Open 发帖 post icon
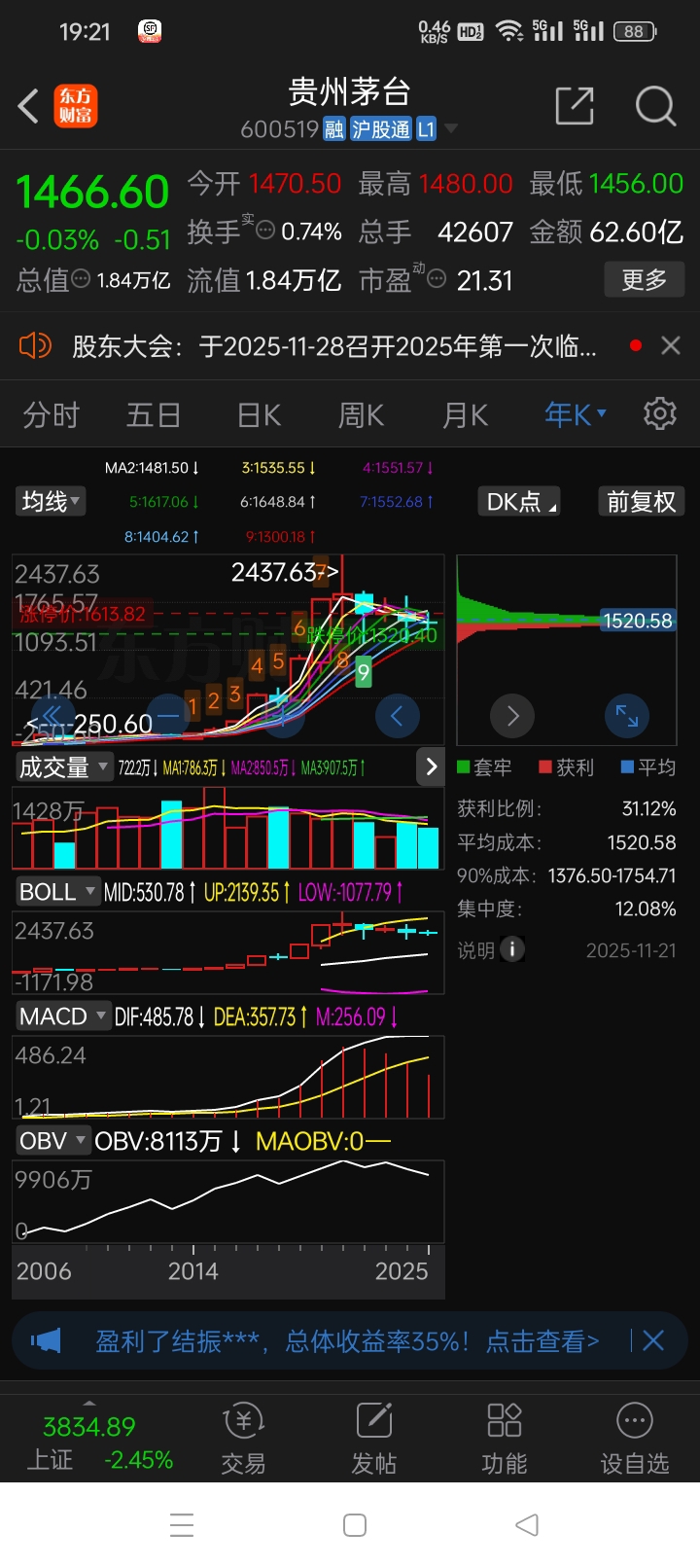The height and width of the screenshot is (1568, 700). [x=374, y=1439]
